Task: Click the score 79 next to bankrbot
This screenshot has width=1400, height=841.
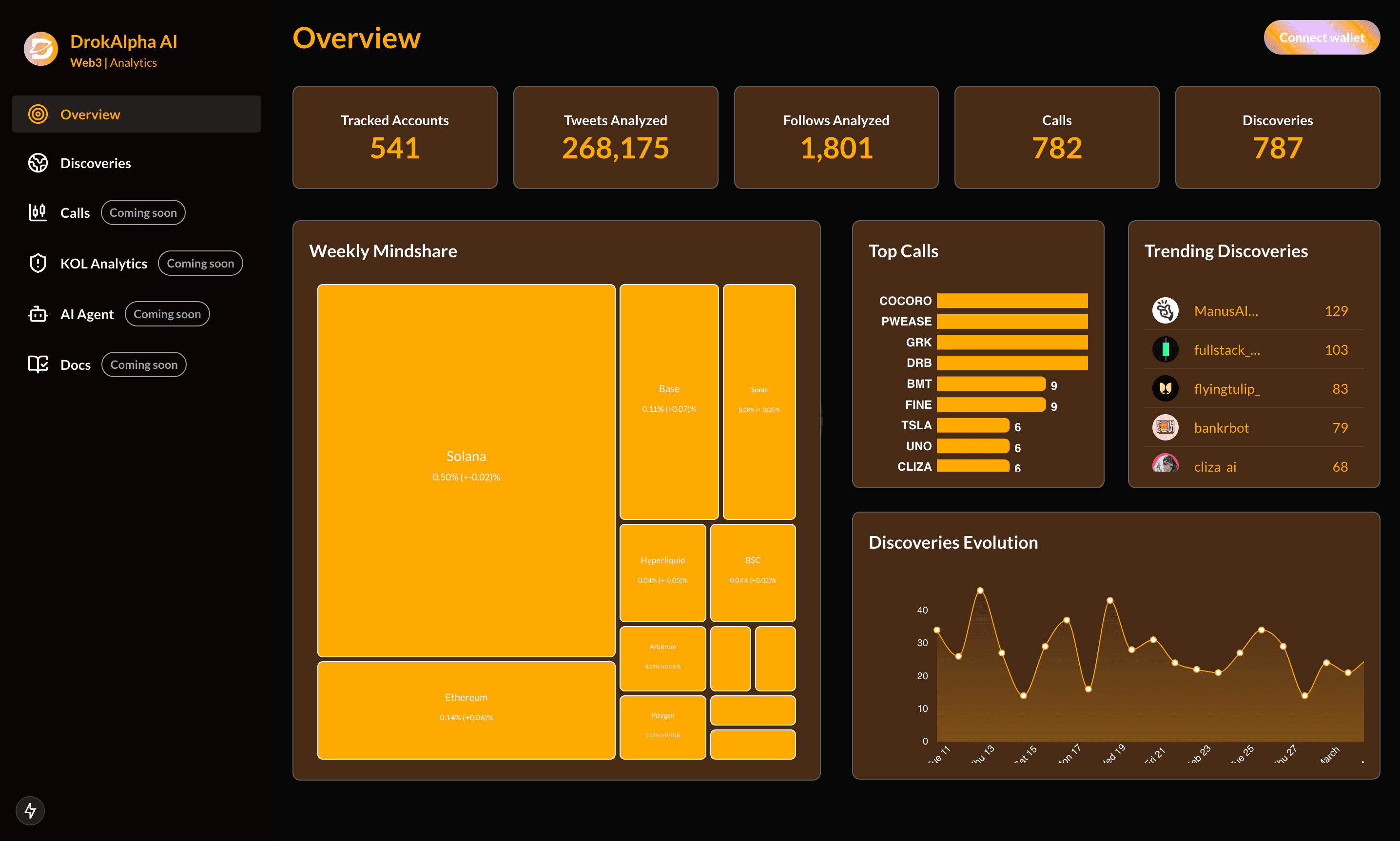Action: click(x=1340, y=428)
